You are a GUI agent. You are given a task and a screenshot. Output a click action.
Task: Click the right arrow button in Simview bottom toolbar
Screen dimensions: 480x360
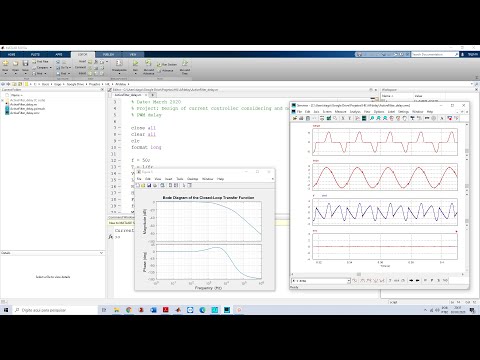(417, 281)
